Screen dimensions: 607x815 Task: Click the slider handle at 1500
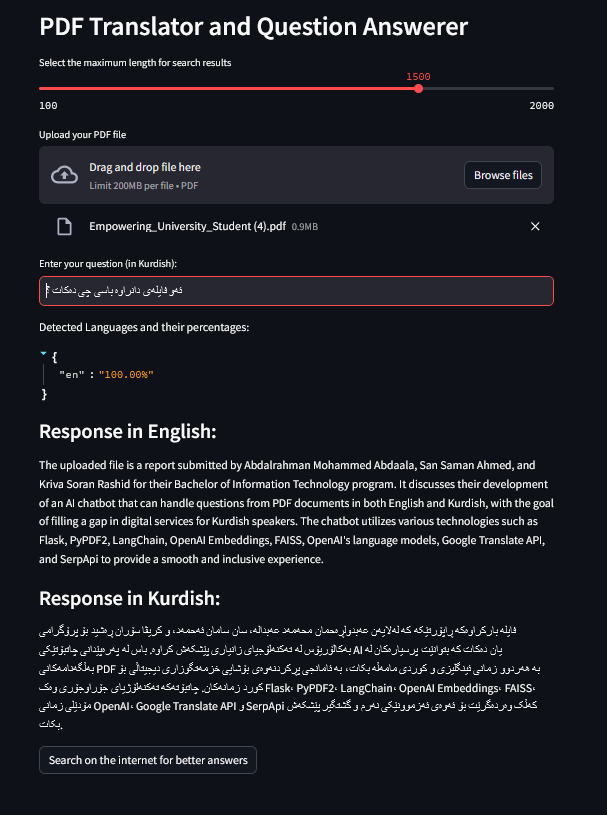[418, 89]
